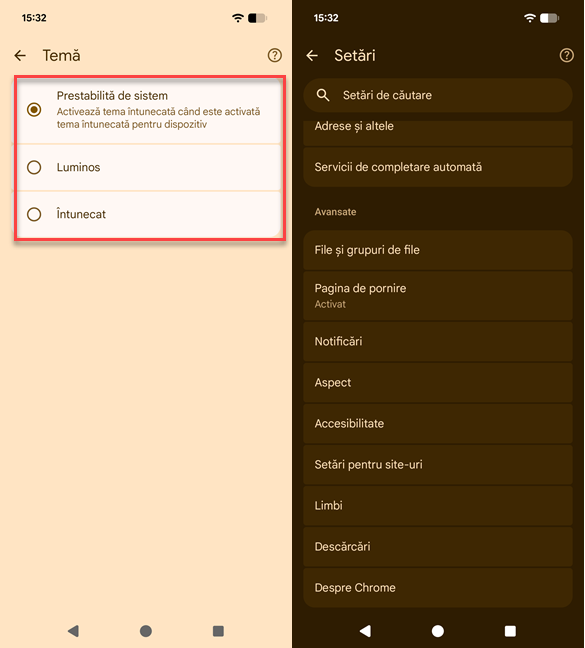Open Accesibilitate settings
This screenshot has width=585, height=648.
(x=438, y=424)
